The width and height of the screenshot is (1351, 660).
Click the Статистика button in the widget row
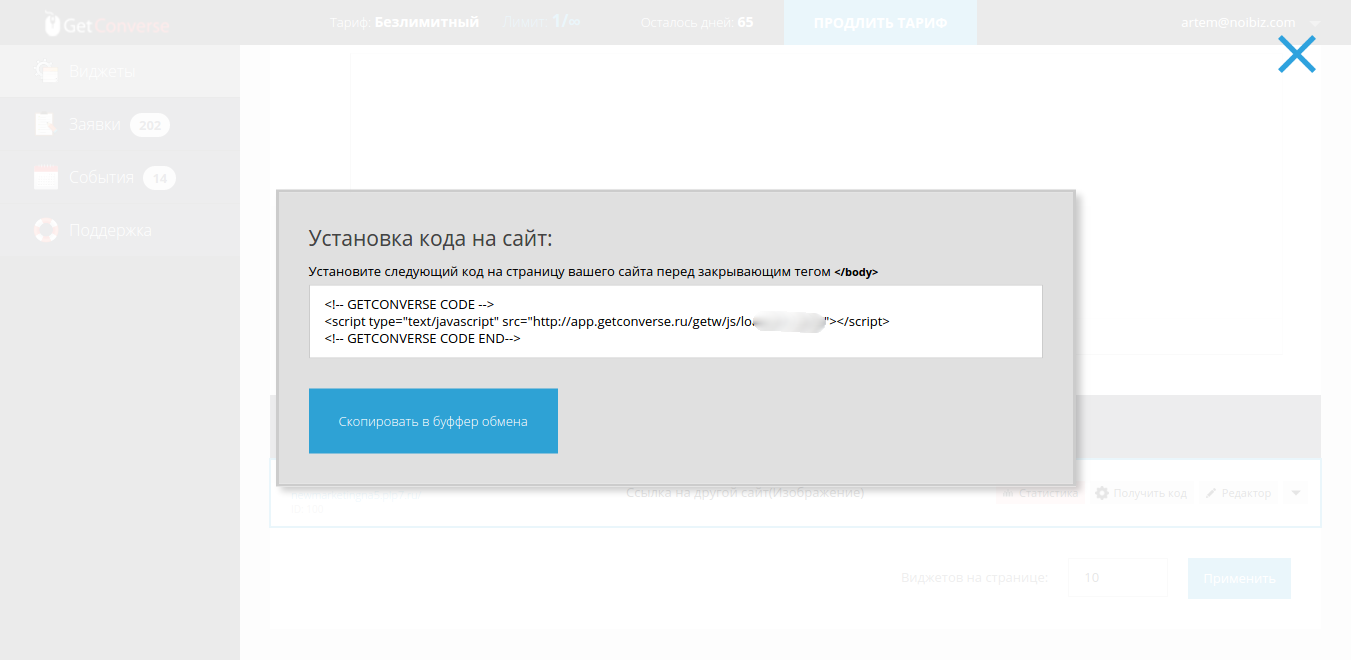pos(1039,493)
